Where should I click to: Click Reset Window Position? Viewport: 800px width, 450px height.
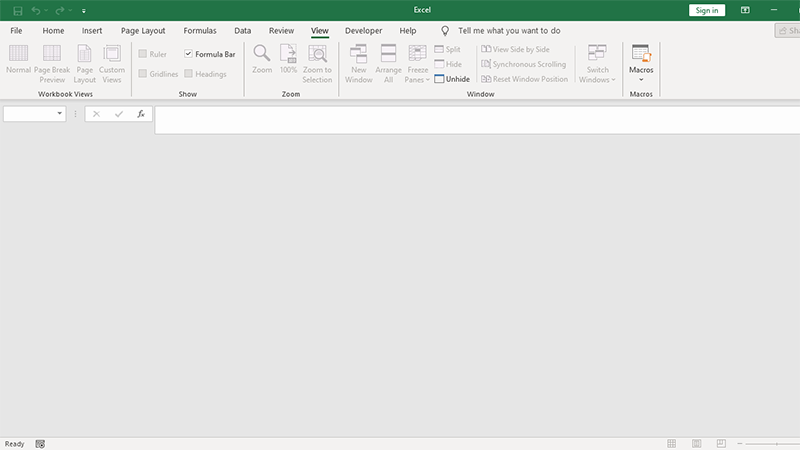pos(524,79)
